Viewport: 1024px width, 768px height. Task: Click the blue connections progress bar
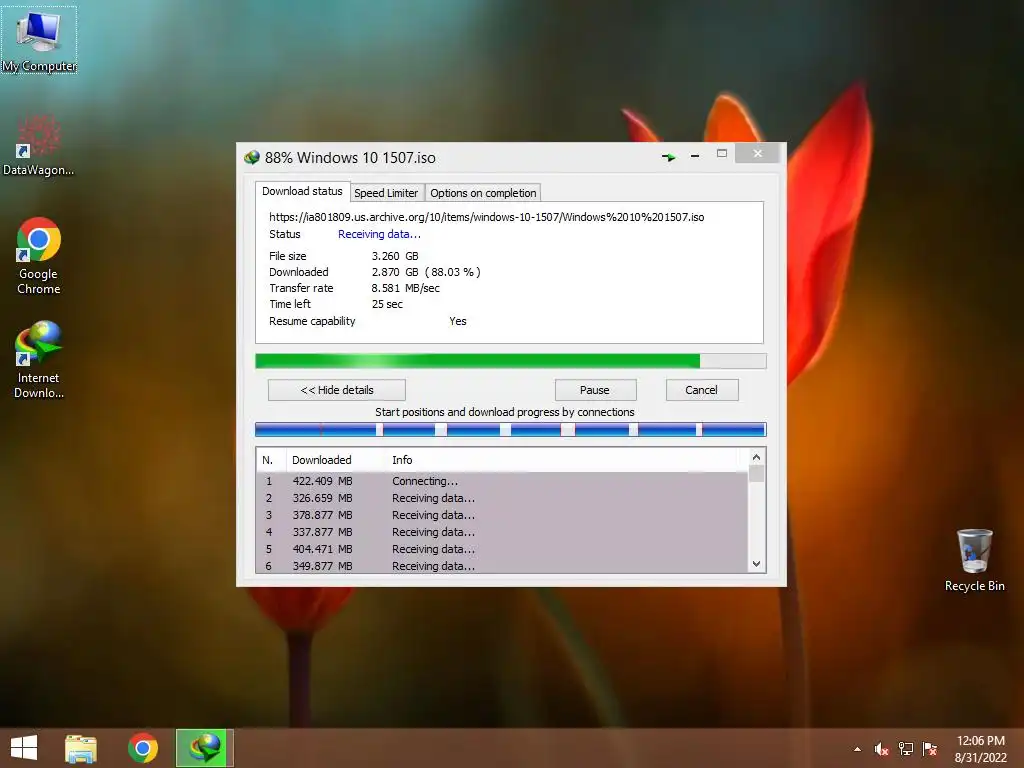click(511, 430)
